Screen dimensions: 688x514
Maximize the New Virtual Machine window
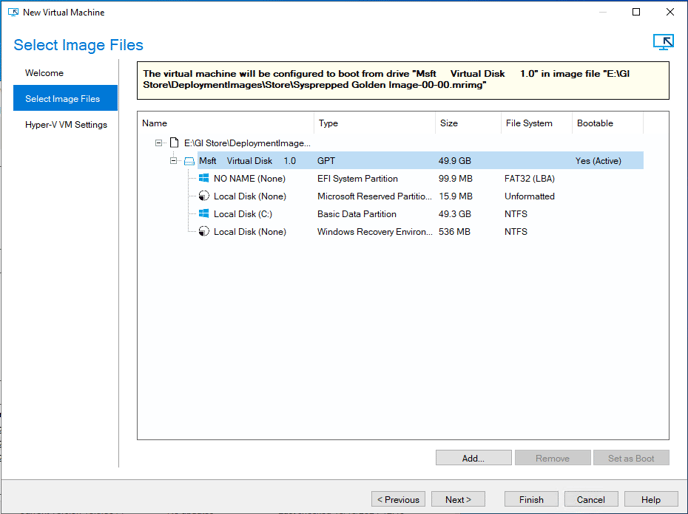click(x=636, y=12)
